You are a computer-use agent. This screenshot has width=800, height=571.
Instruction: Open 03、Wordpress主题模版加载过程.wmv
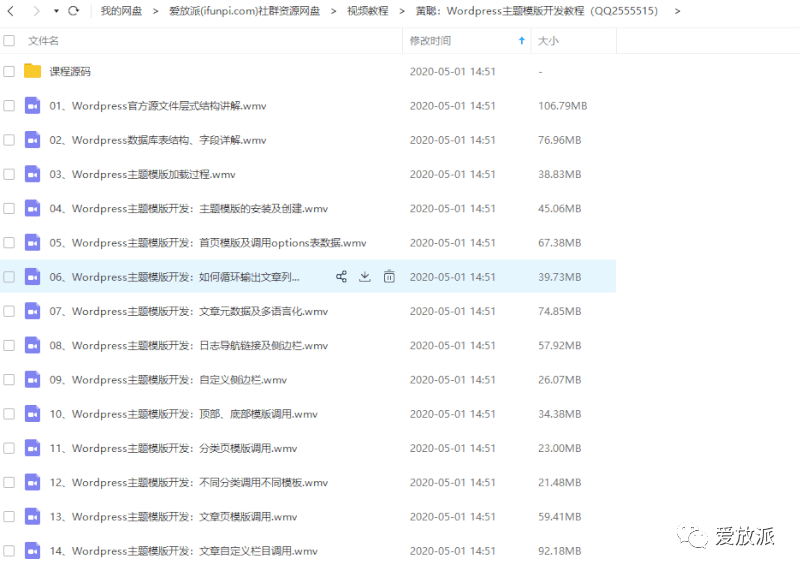[x=142, y=174]
